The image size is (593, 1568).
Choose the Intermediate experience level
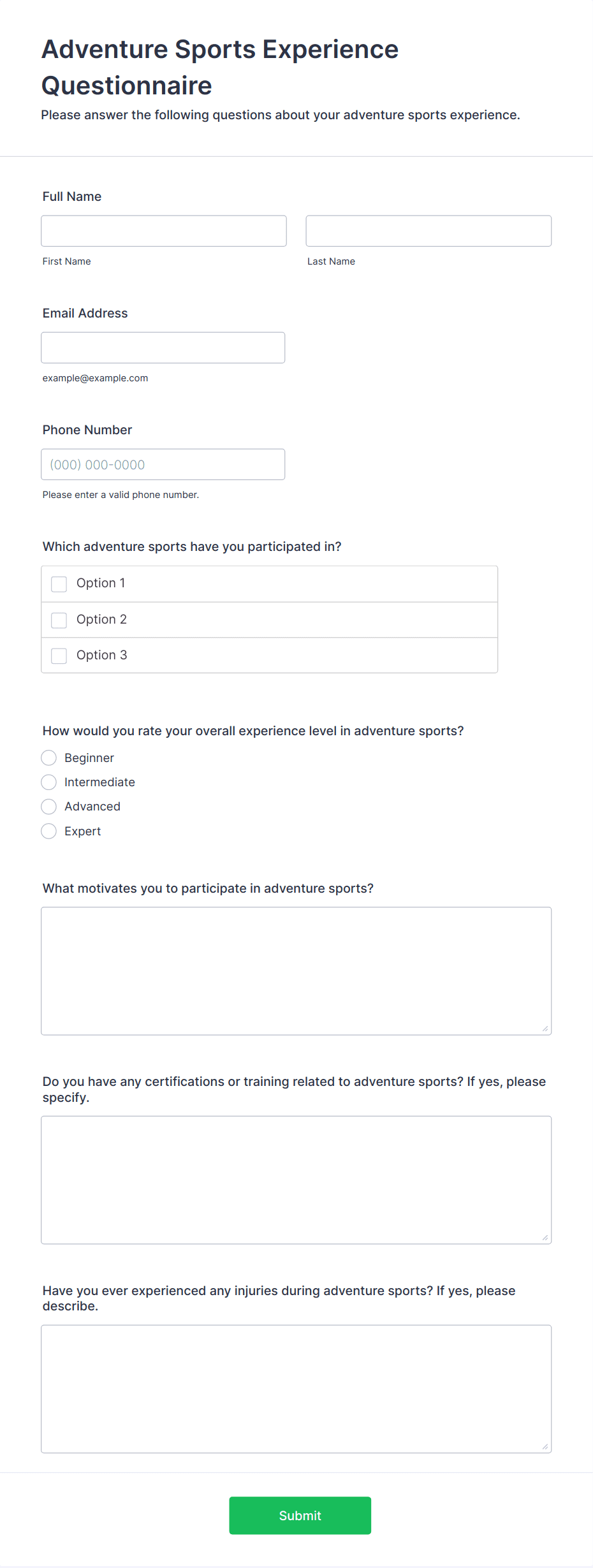point(49,782)
